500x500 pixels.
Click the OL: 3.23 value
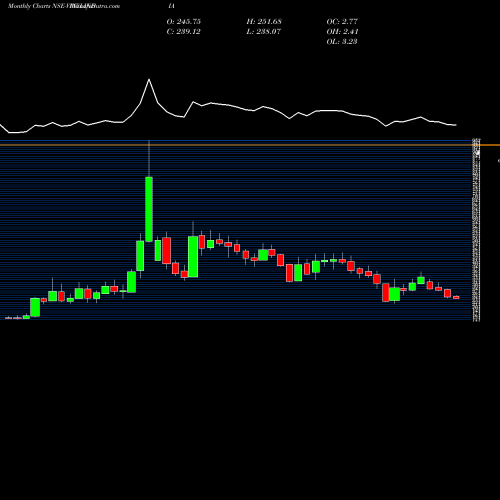click(x=342, y=42)
